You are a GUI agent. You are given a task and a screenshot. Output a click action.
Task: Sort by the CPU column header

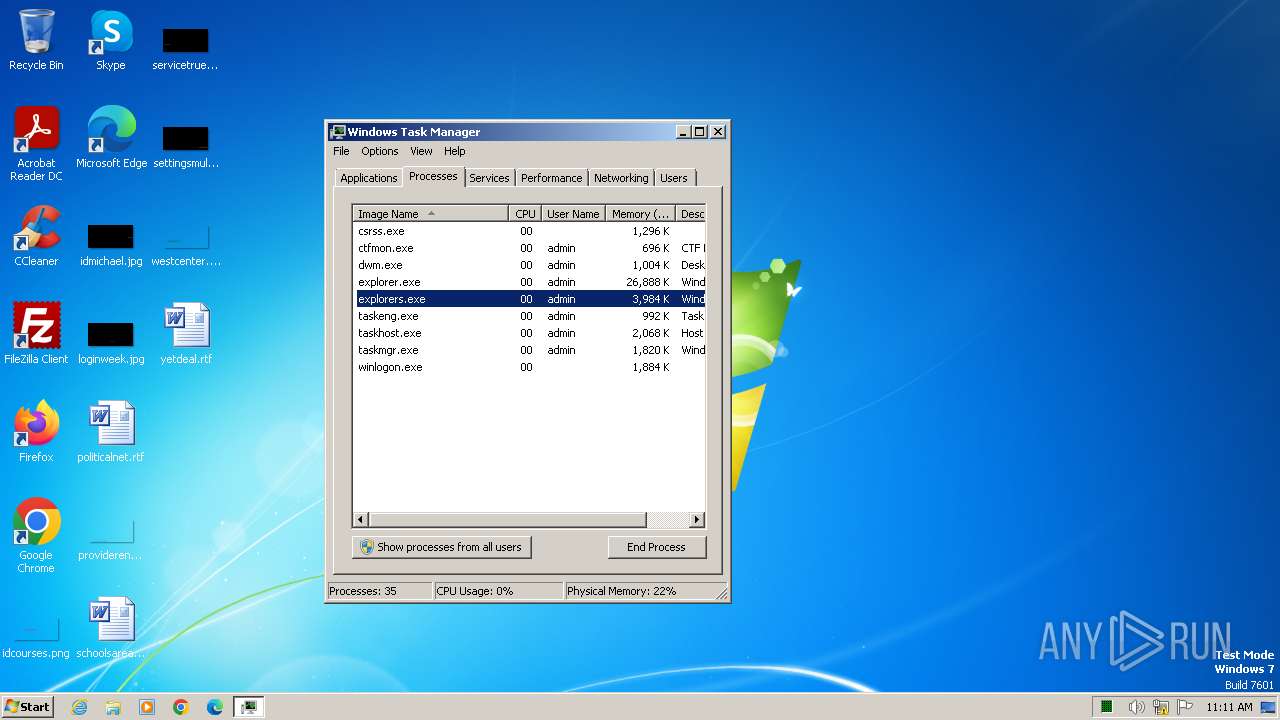525,214
